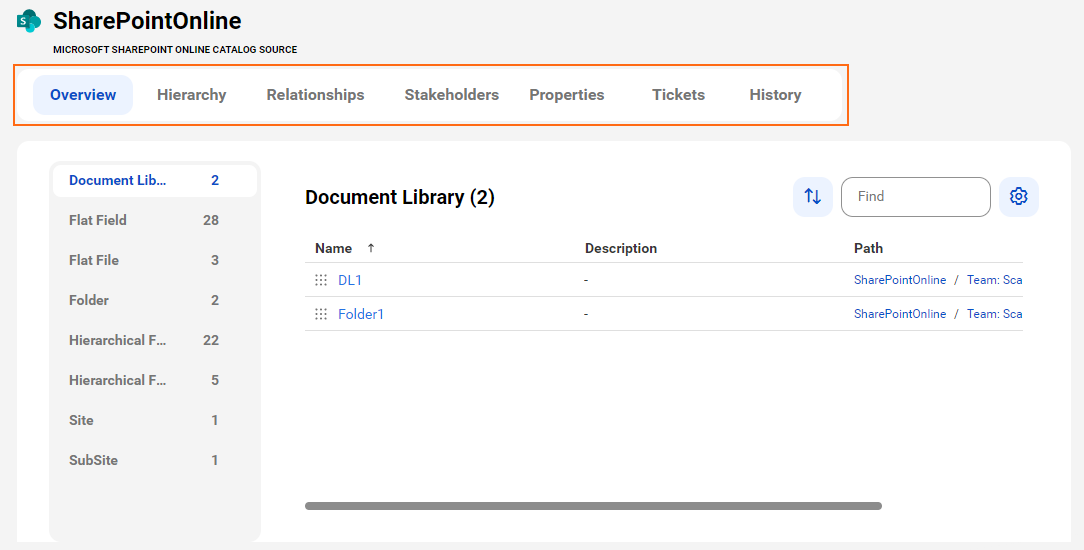1084x550 pixels.
Task: Click Team: Sca path link in Folder1 row
Action: coord(994,314)
